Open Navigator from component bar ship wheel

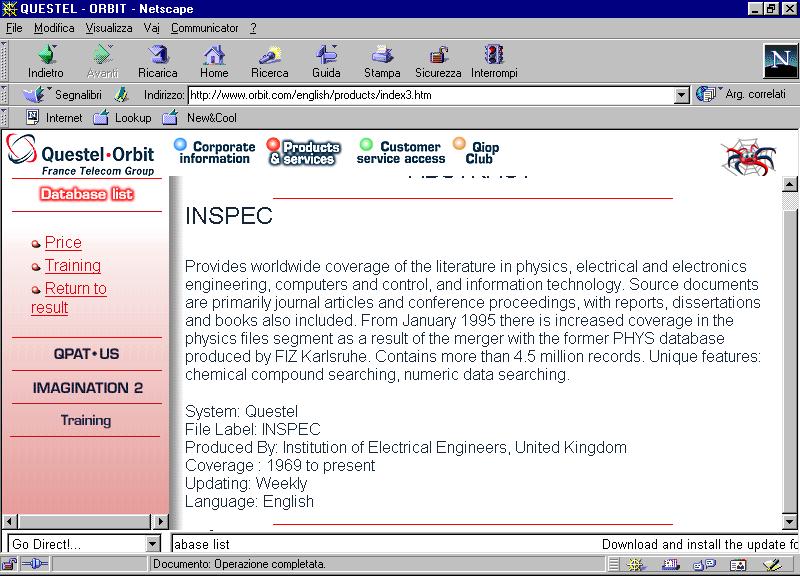coord(636,565)
